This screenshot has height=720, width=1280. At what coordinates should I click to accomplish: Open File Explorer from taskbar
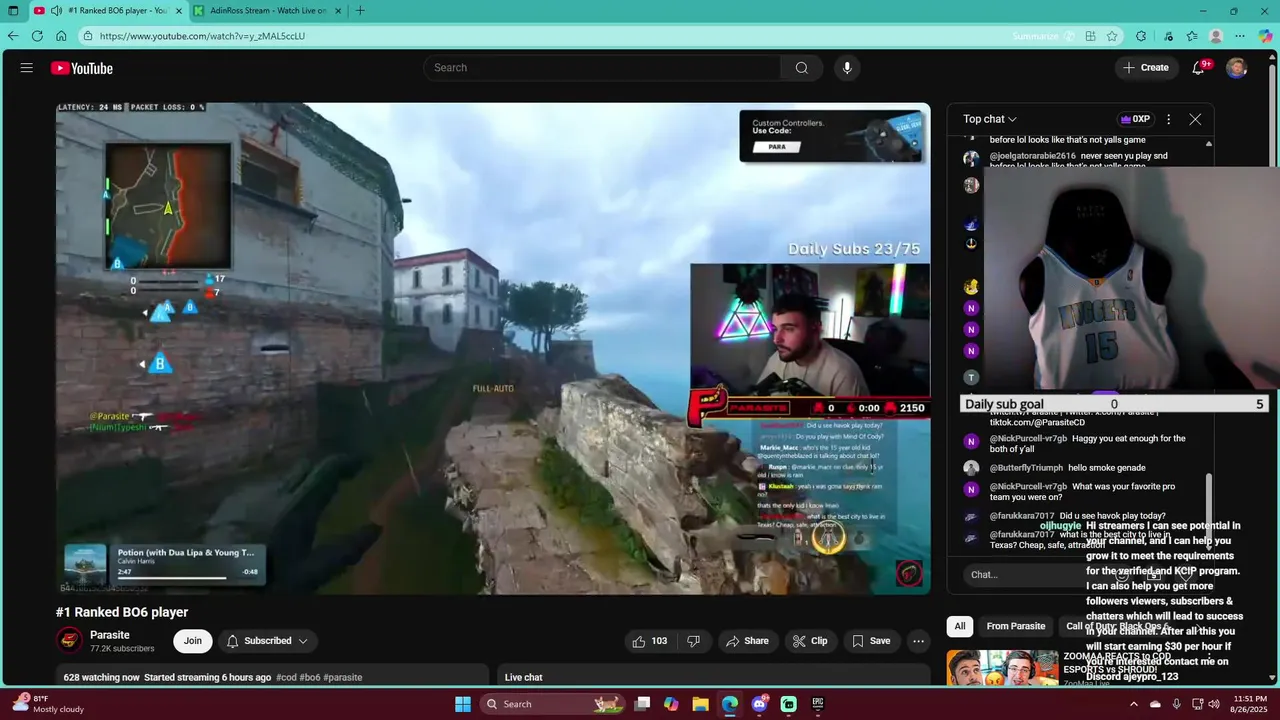700,704
